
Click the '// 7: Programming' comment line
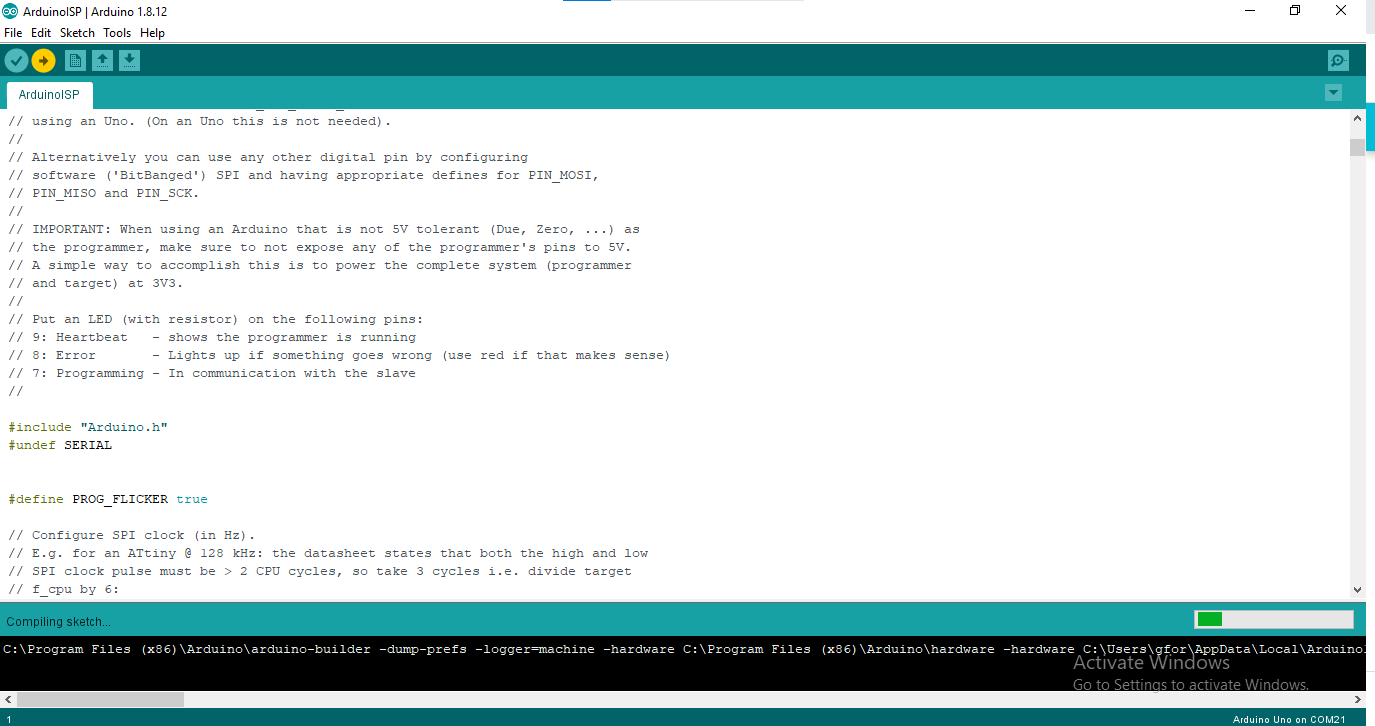(212, 373)
